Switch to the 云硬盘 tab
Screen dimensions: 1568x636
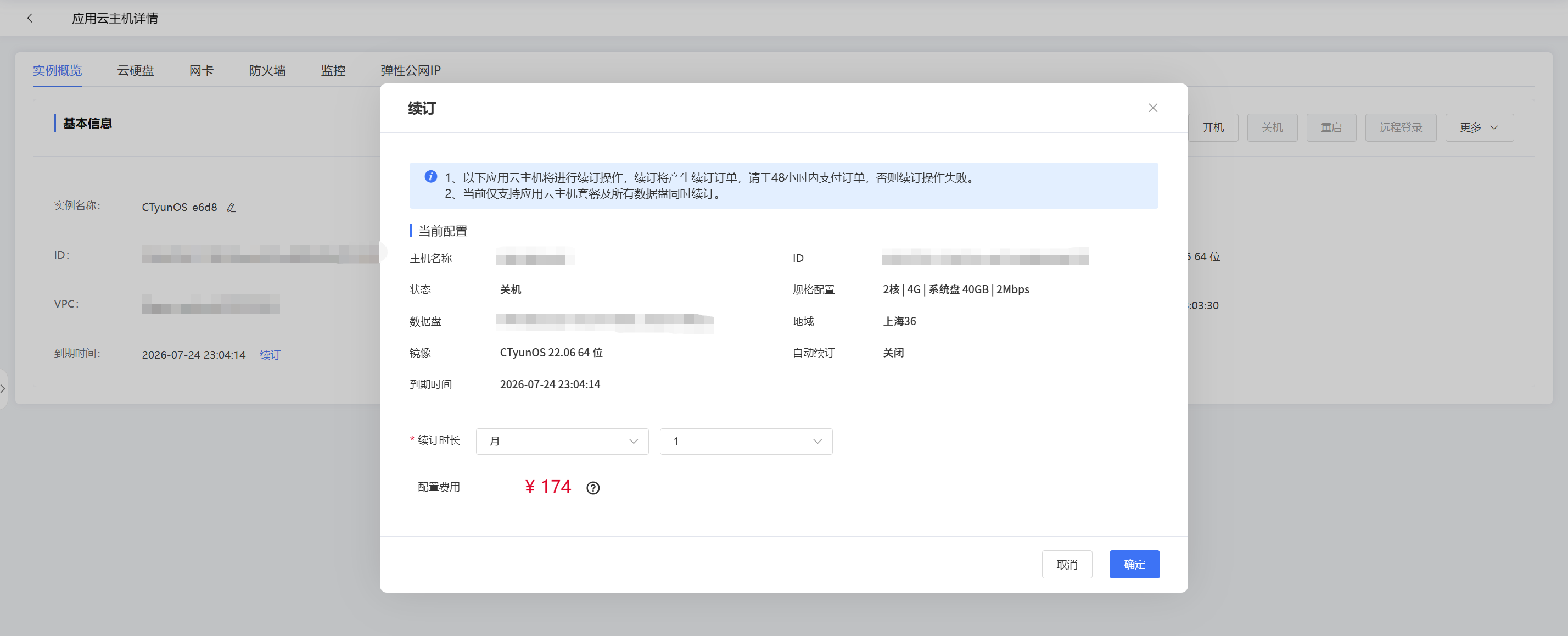click(136, 71)
